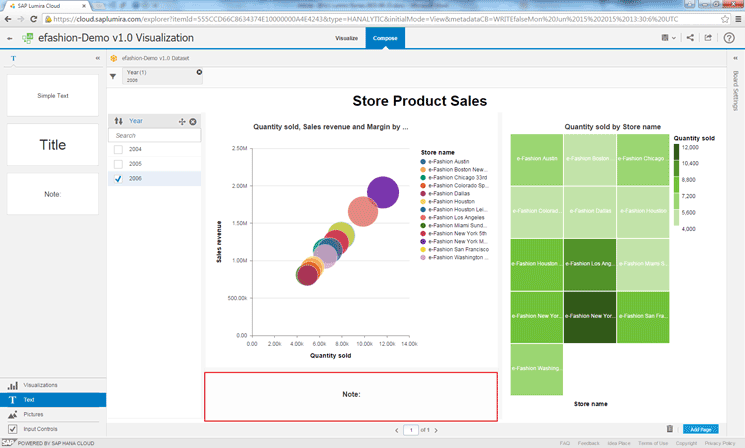Select the Text tab icon in left panel
The image size is (745, 448).
coord(13,58)
